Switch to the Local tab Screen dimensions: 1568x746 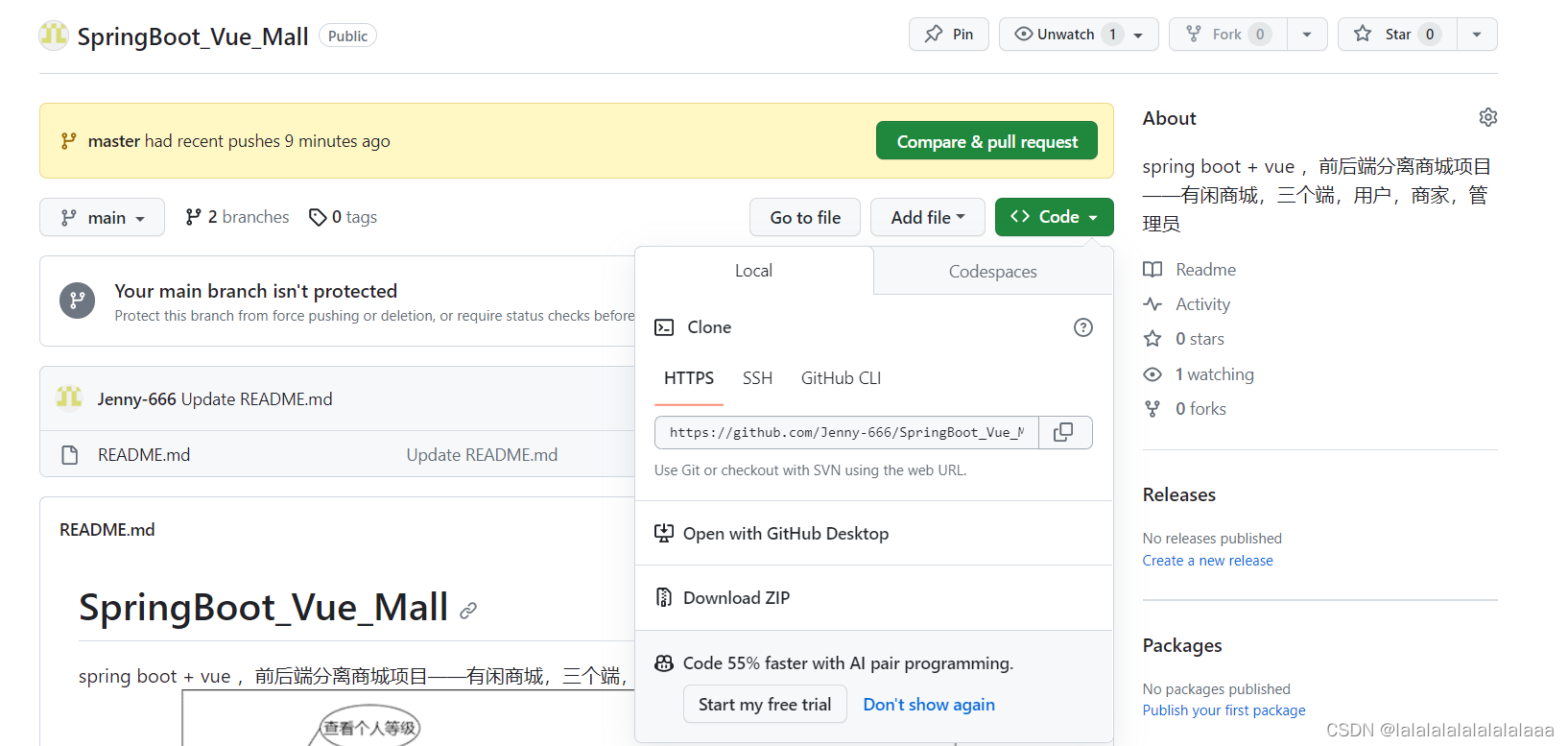[x=753, y=271]
